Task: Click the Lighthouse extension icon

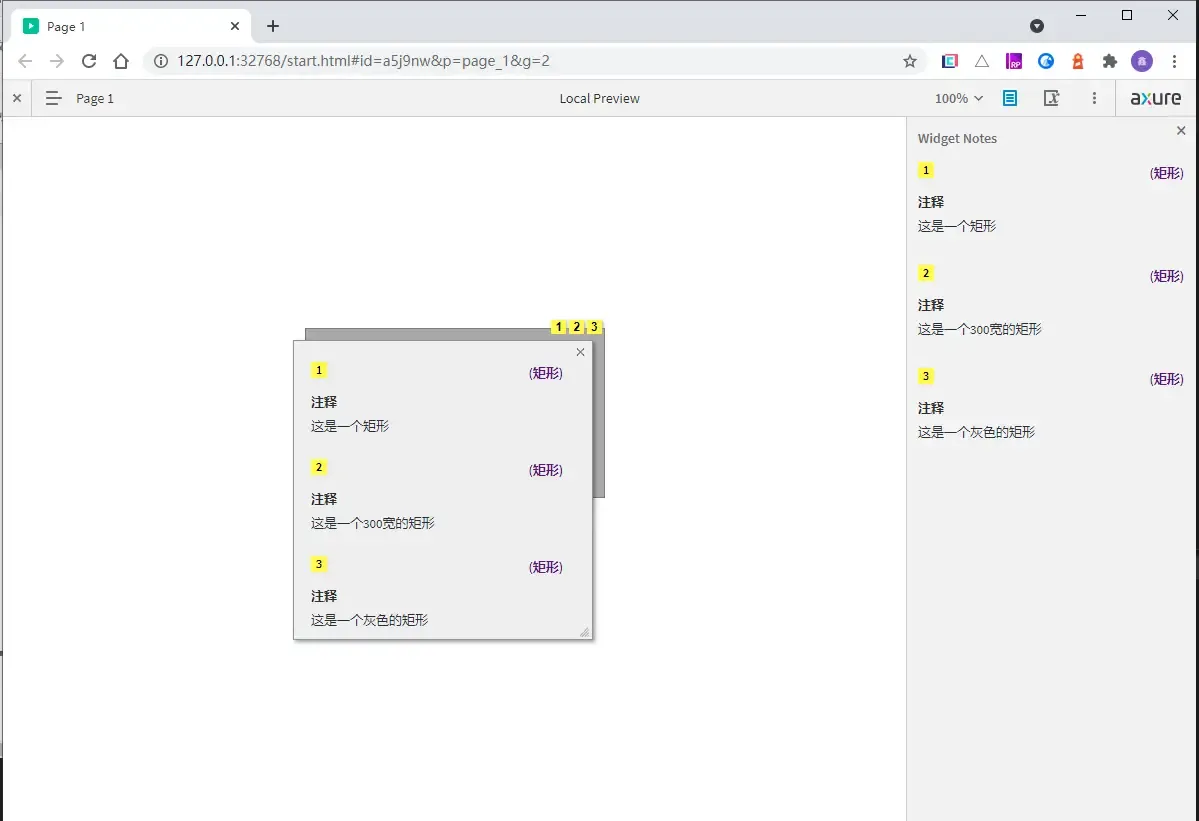Action: click(x=1078, y=61)
